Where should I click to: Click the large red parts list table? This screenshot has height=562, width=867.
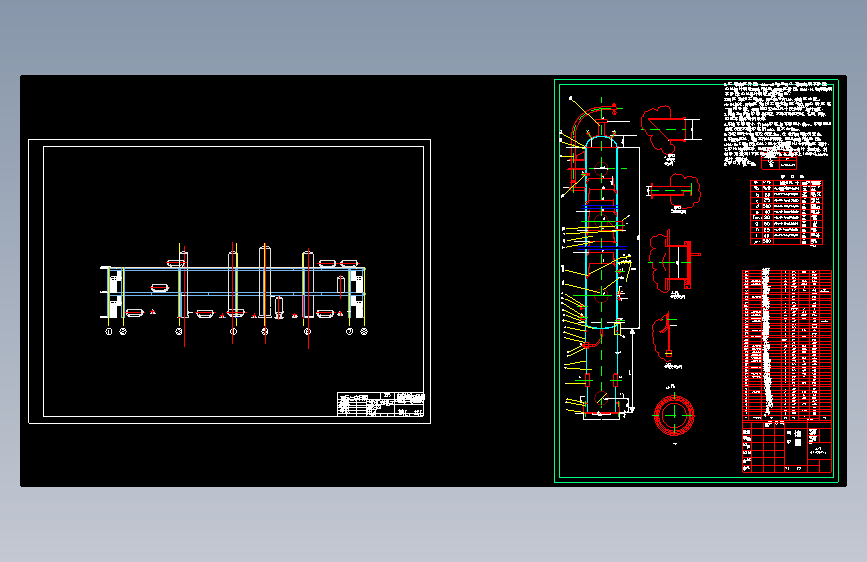[787, 345]
